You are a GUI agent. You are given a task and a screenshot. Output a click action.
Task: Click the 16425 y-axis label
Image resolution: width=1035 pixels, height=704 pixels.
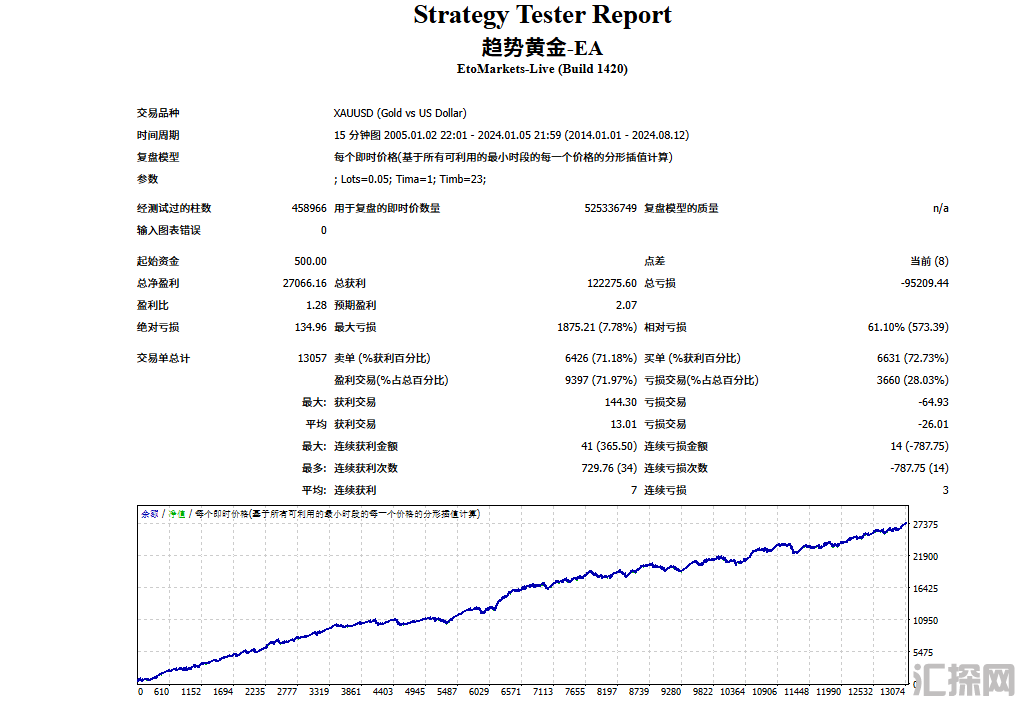point(925,589)
